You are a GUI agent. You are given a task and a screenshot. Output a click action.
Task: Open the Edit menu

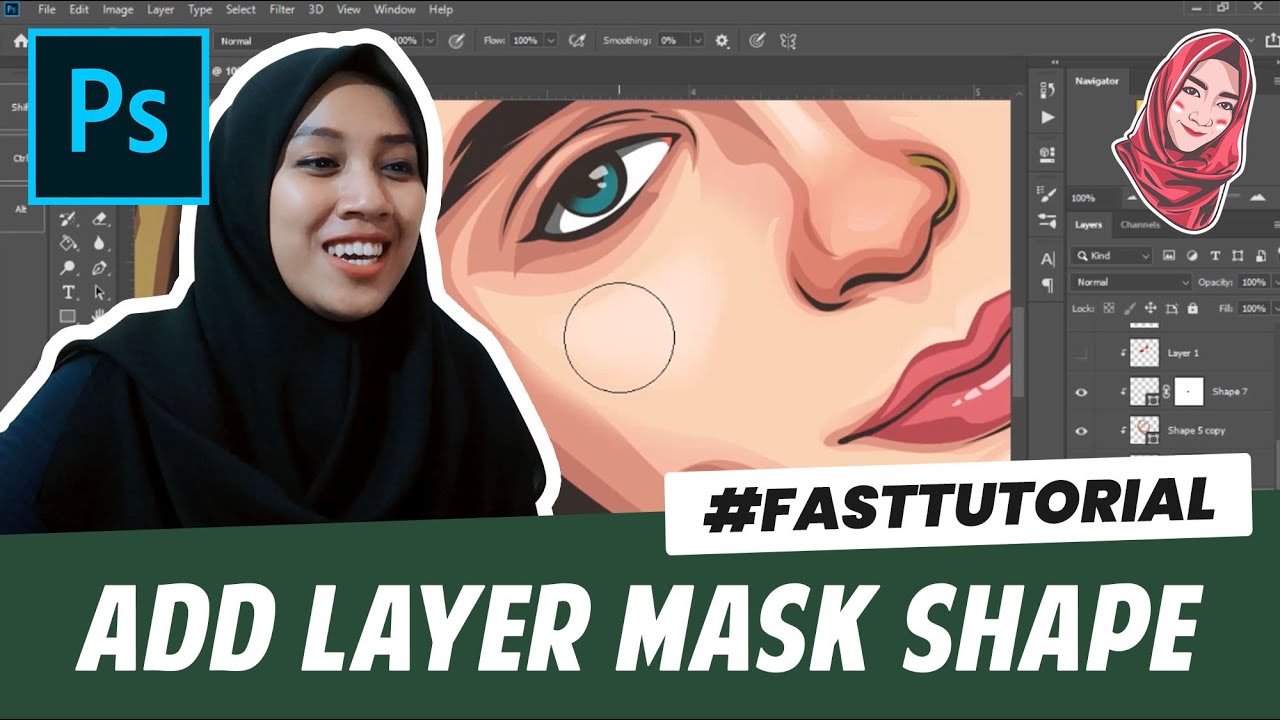79,9
